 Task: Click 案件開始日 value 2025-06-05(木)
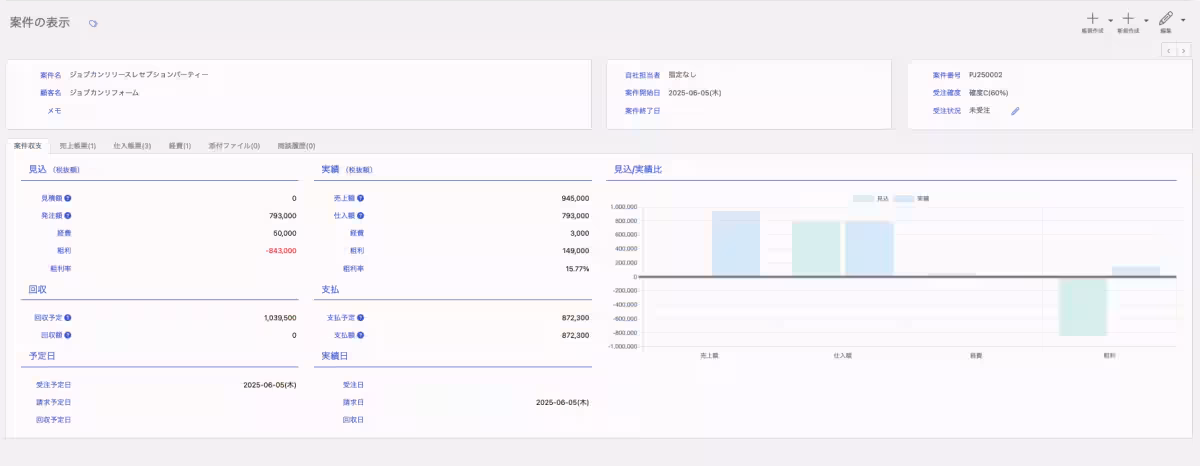[x=695, y=92]
